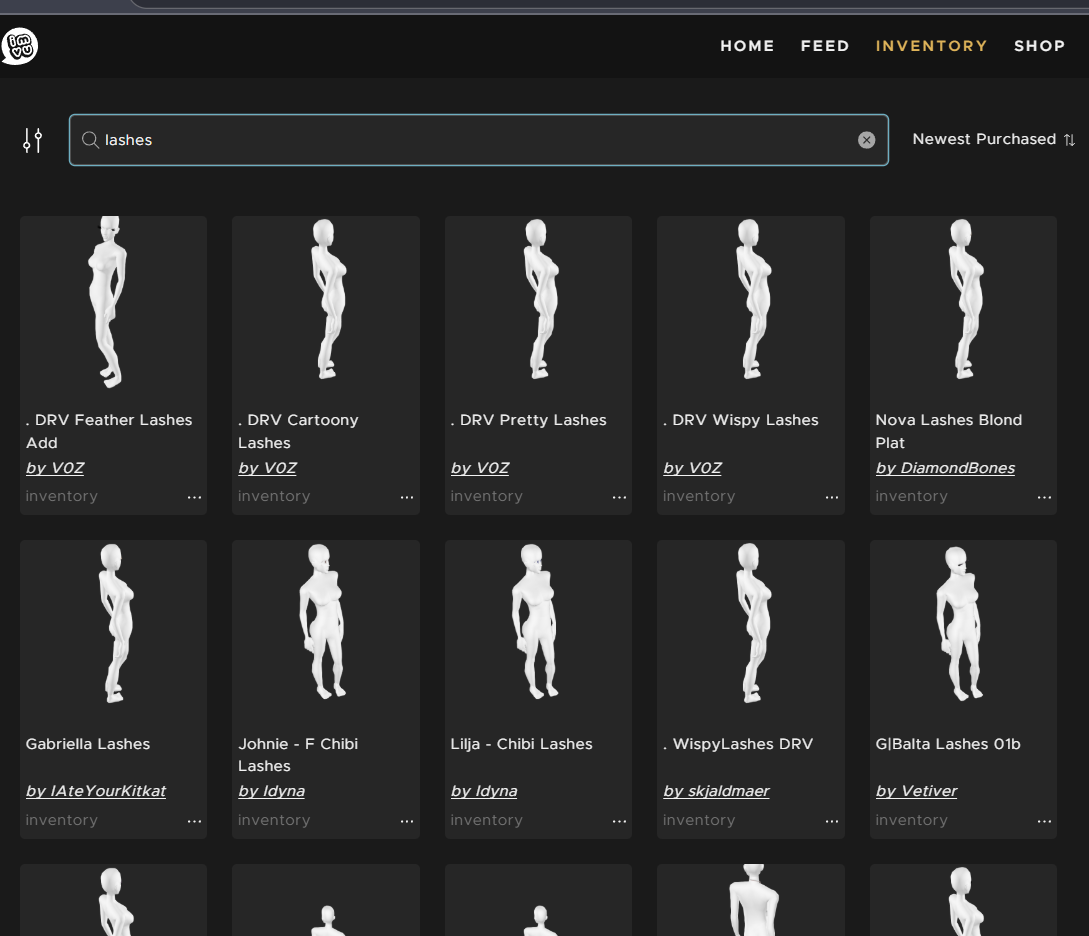This screenshot has width=1089, height=936.
Task: Visit creator Vetiver profile link
Action: coord(916,791)
